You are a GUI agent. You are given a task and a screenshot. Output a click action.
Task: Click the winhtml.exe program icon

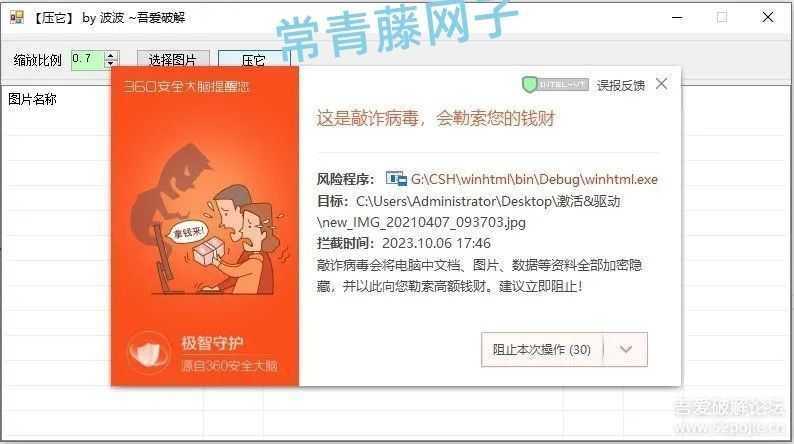pos(396,179)
